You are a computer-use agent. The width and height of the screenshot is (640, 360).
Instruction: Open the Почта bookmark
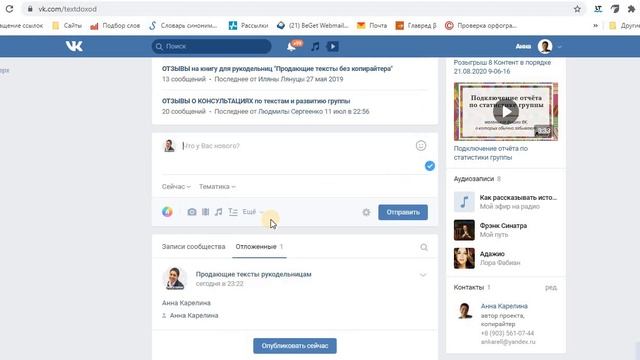[x=372, y=25]
